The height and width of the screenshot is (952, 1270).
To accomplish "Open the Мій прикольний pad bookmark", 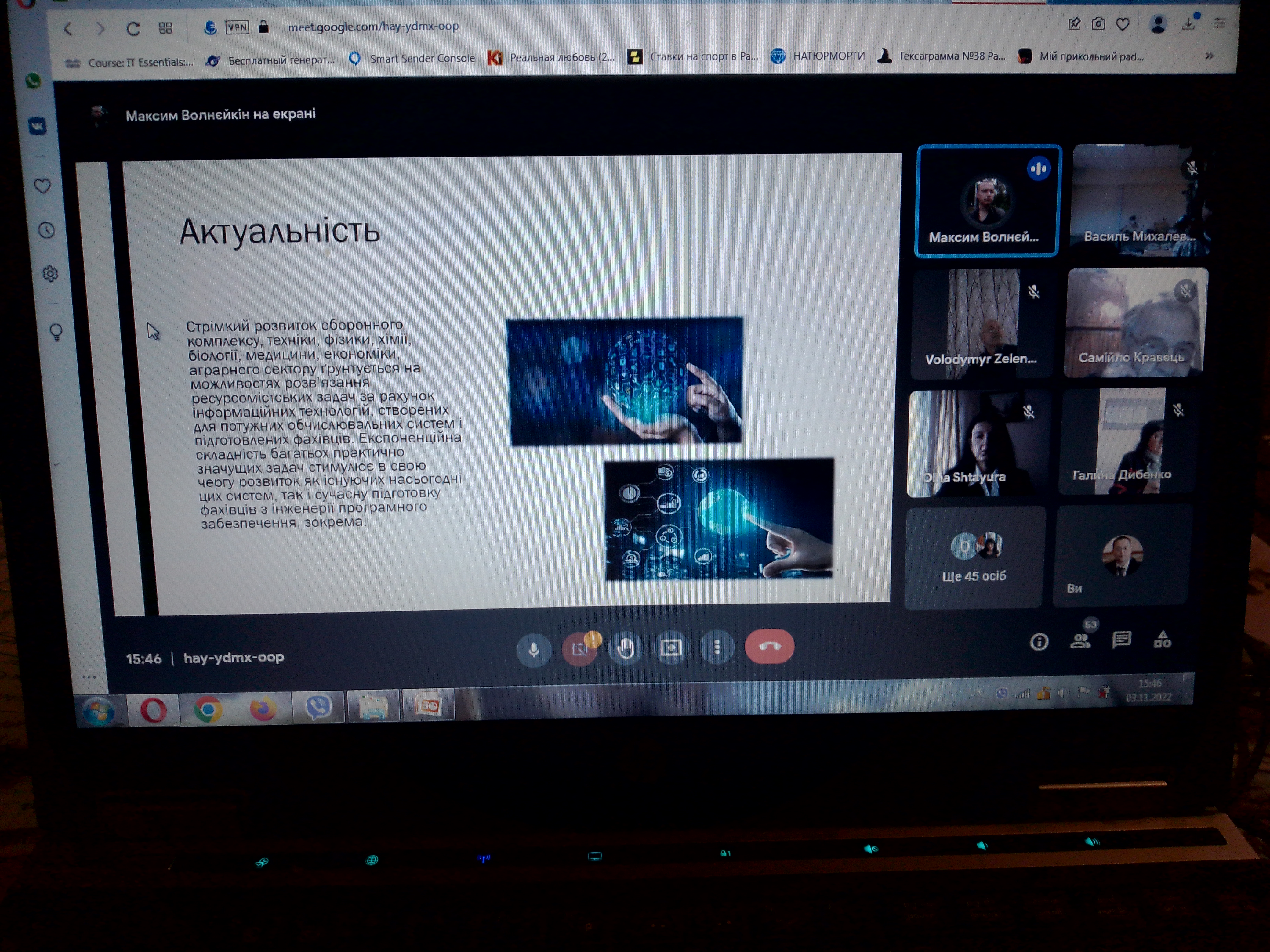I will click(x=1081, y=56).
